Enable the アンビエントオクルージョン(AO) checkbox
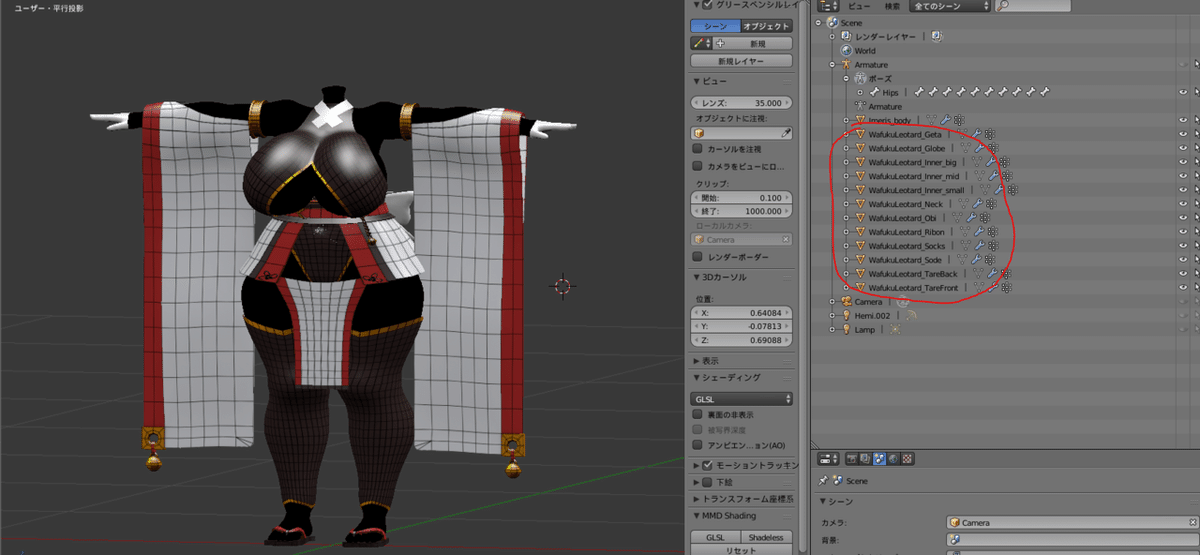1200x555 pixels. [x=698, y=444]
